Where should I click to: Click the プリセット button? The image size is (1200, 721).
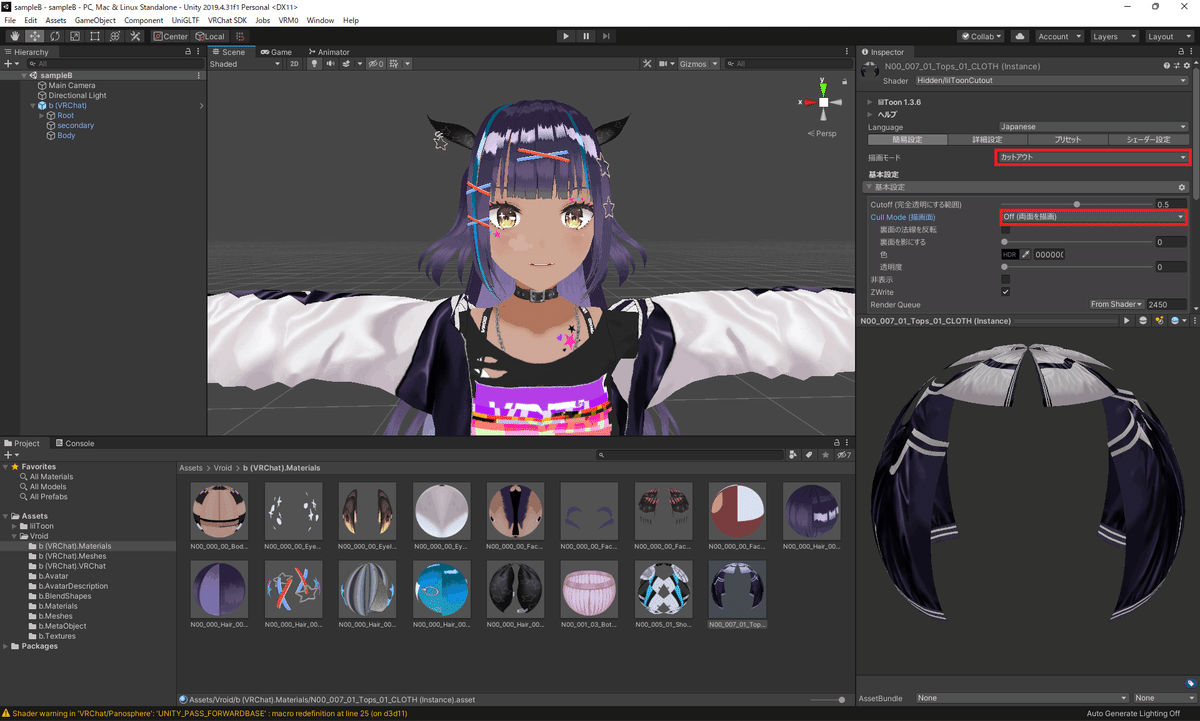(x=1067, y=140)
